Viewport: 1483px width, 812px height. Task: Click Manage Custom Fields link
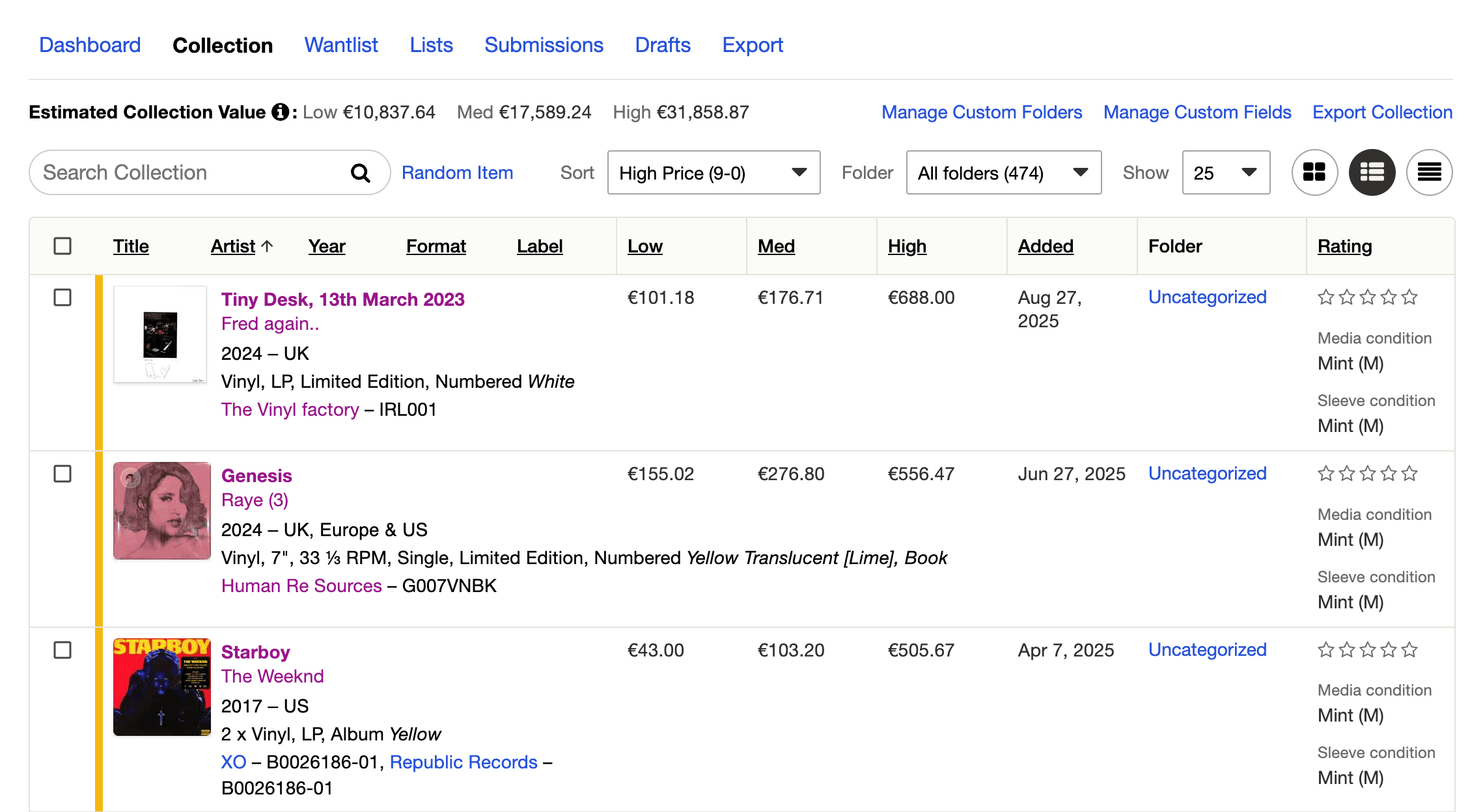[1197, 112]
